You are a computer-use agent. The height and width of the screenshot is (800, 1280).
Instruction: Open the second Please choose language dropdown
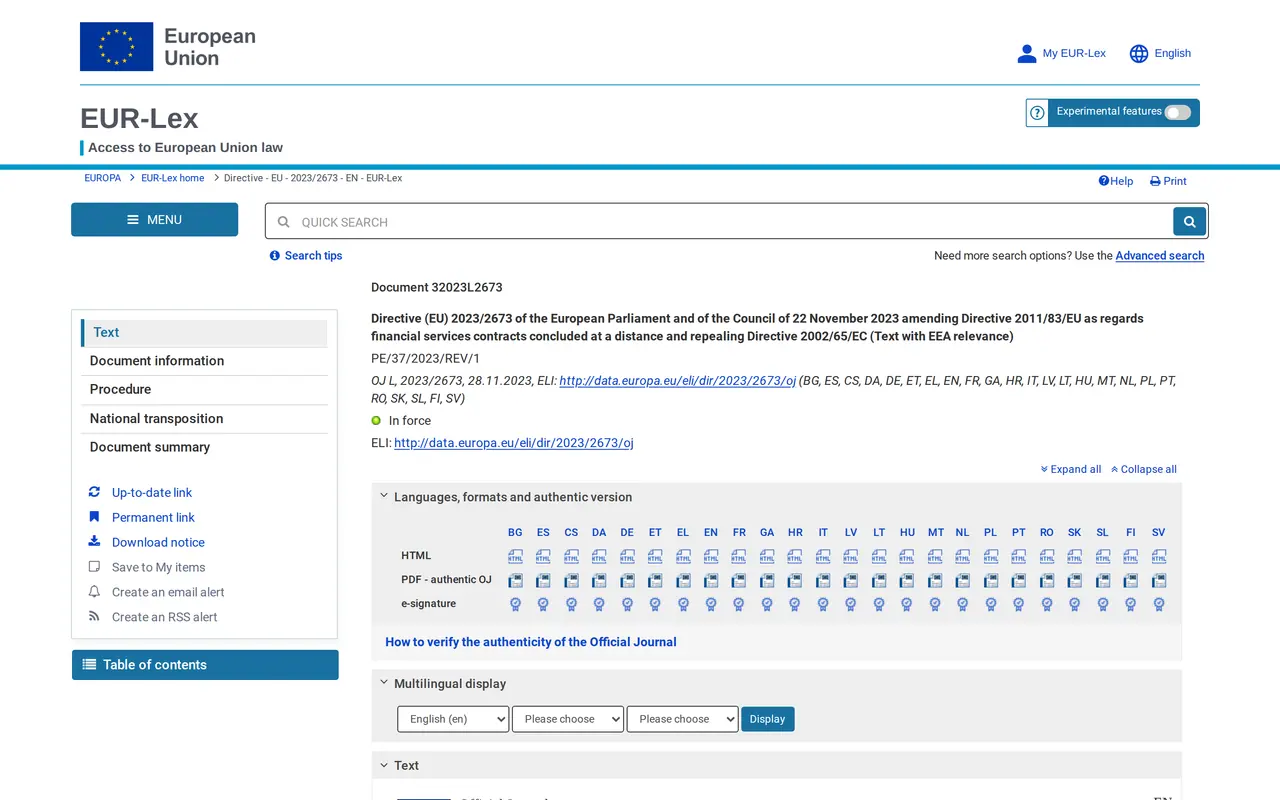(568, 719)
